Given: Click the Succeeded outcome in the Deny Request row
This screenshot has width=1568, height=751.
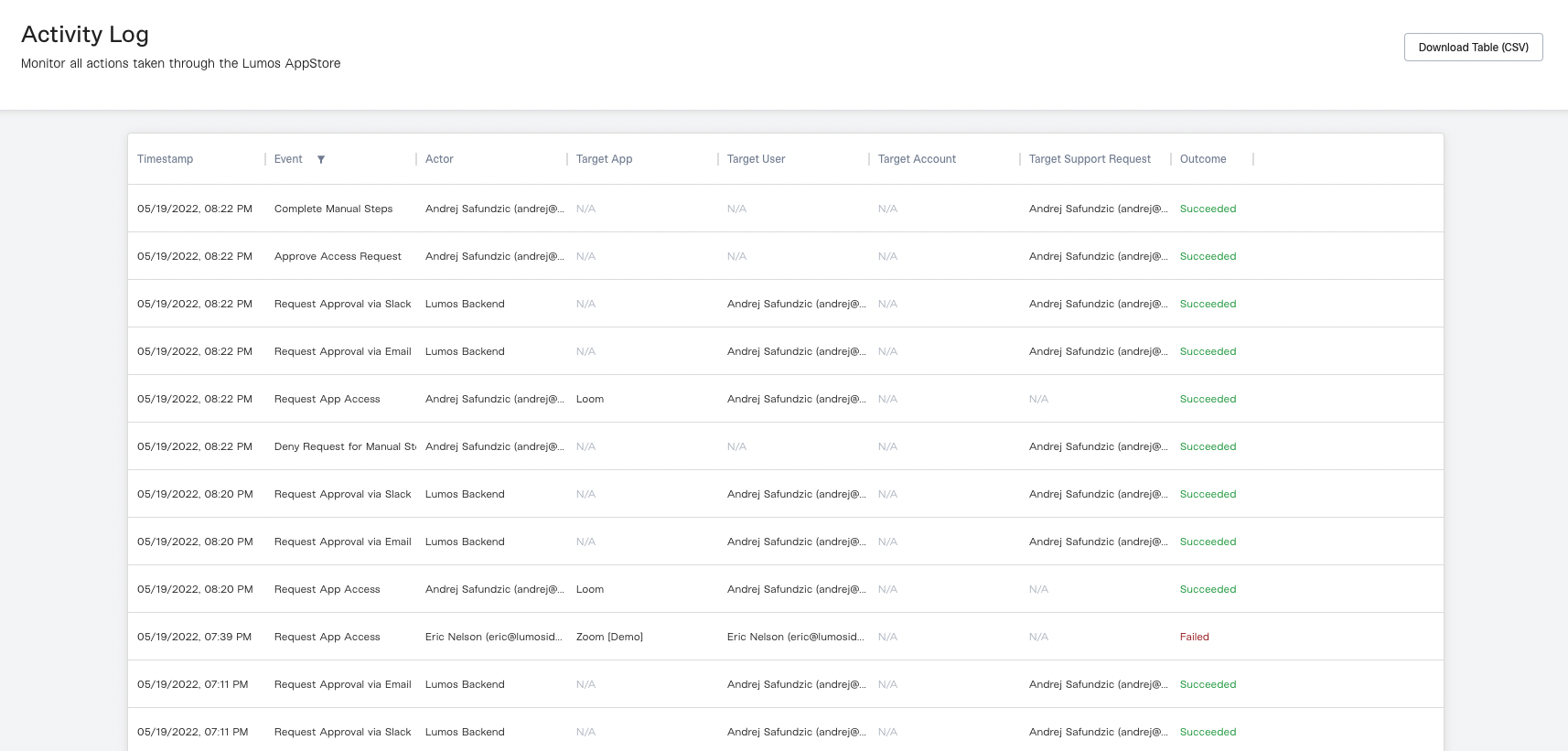Looking at the screenshot, I should point(1208,446).
